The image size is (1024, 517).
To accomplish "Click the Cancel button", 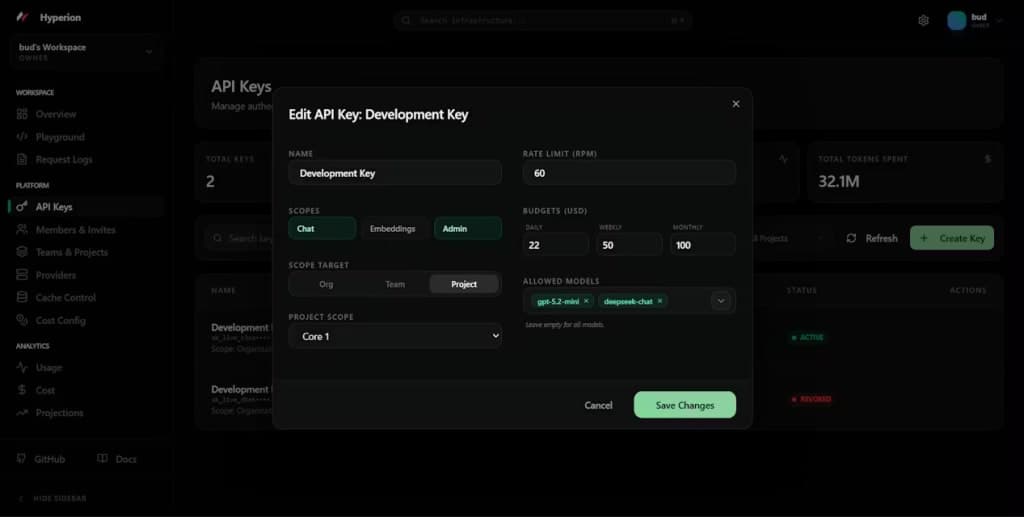I will click(x=598, y=405).
